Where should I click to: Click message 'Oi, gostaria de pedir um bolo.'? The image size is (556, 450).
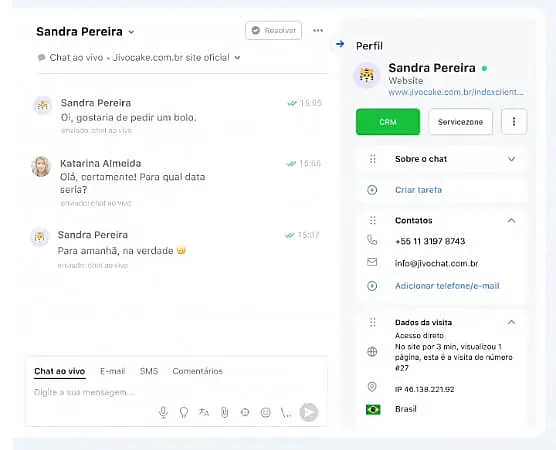pos(128,118)
